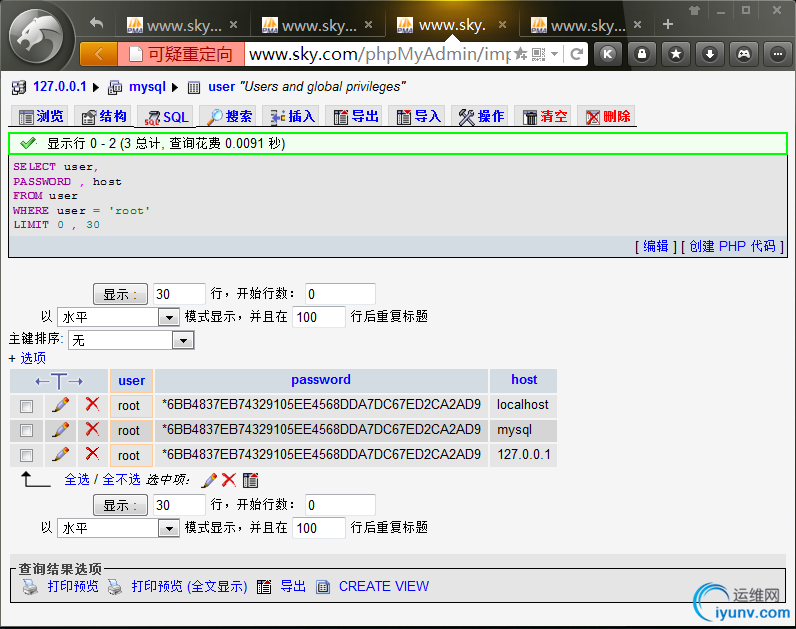Click the browser address bar URL
Image resolution: width=796 pixels, height=629 pixels.
(379, 54)
